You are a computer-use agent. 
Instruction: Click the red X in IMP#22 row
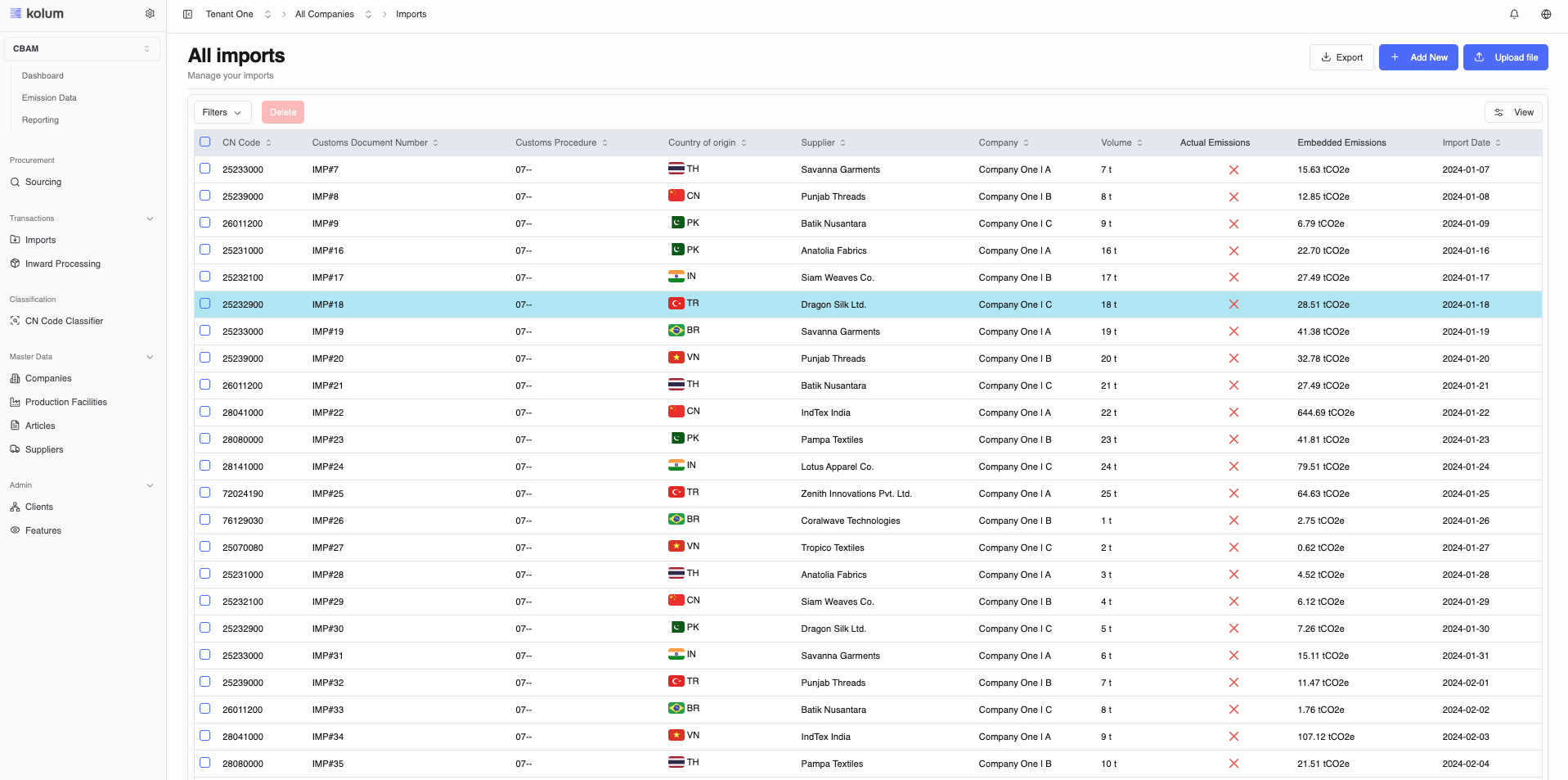1233,413
